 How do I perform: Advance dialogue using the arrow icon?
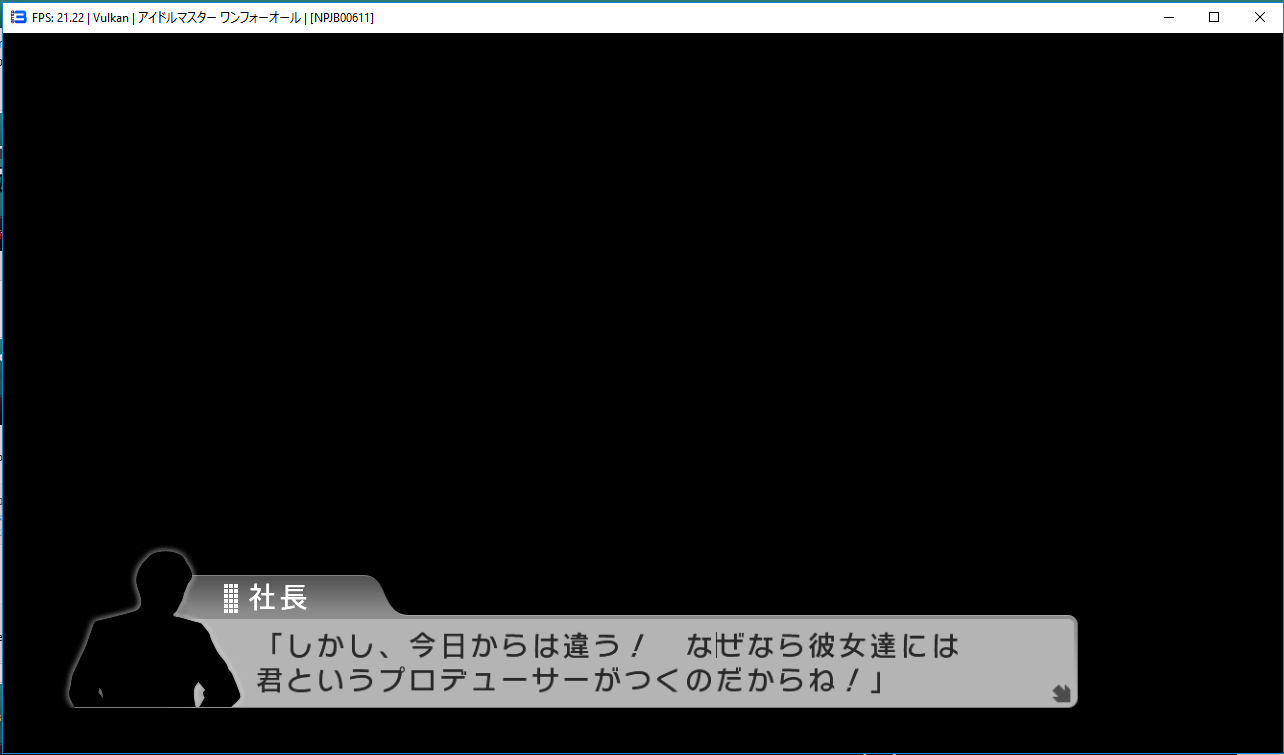(x=1061, y=693)
